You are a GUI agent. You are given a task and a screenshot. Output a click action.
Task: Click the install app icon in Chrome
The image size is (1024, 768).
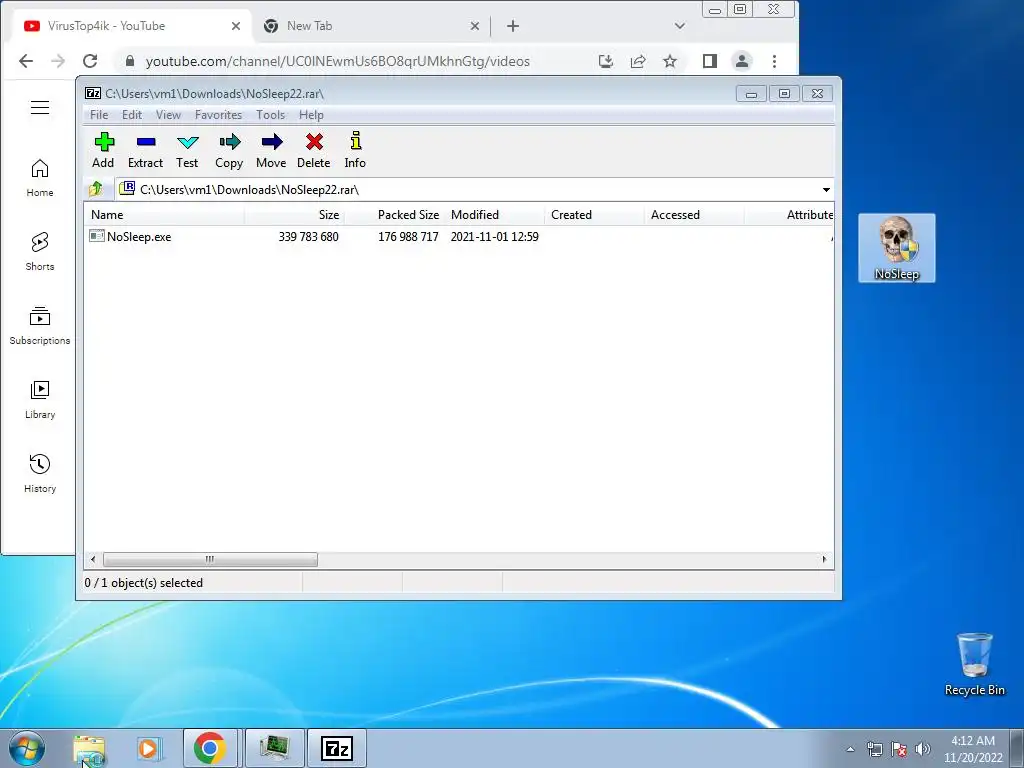pos(606,61)
